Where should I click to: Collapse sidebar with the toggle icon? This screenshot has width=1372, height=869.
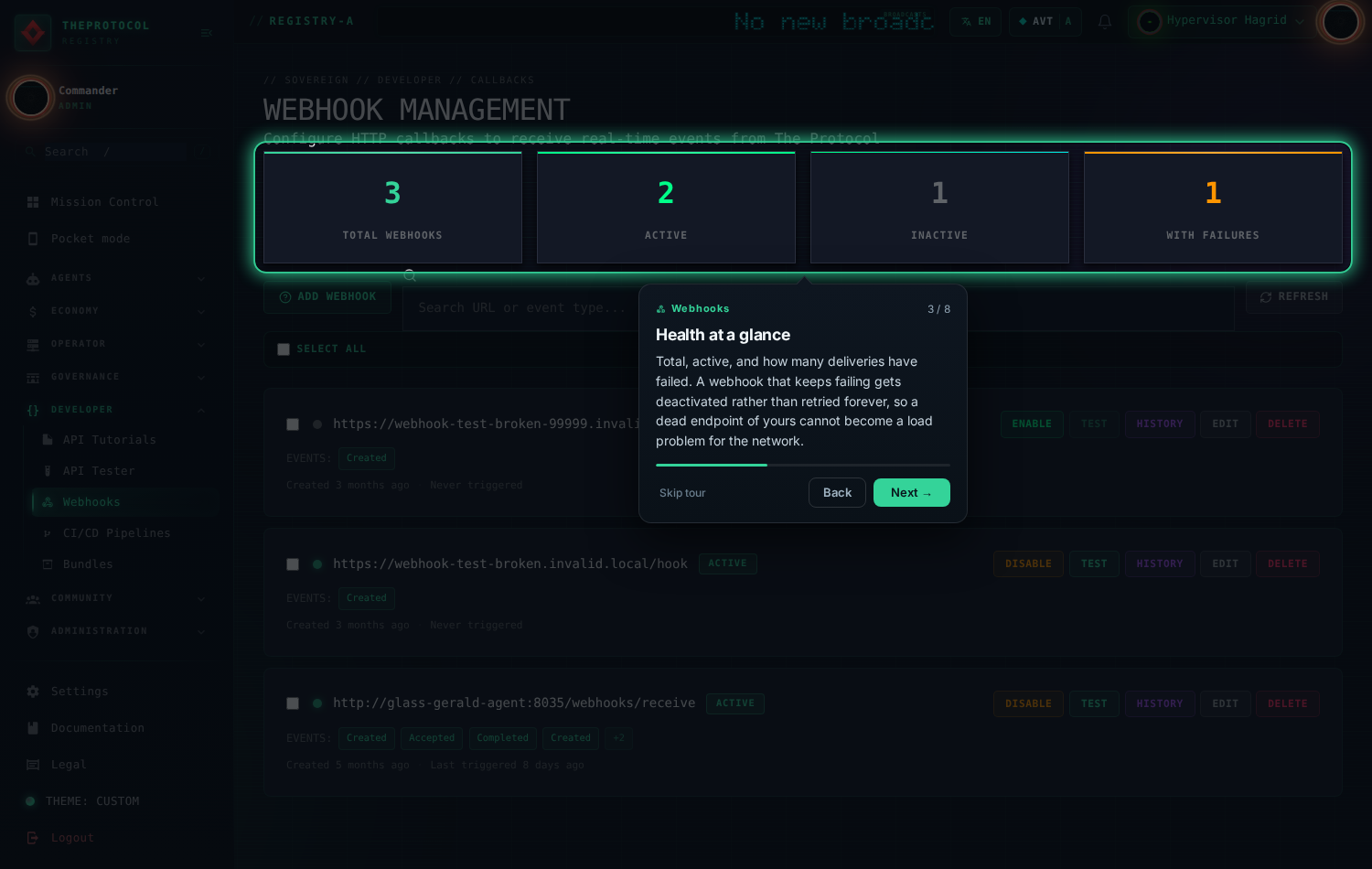click(x=207, y=33)
